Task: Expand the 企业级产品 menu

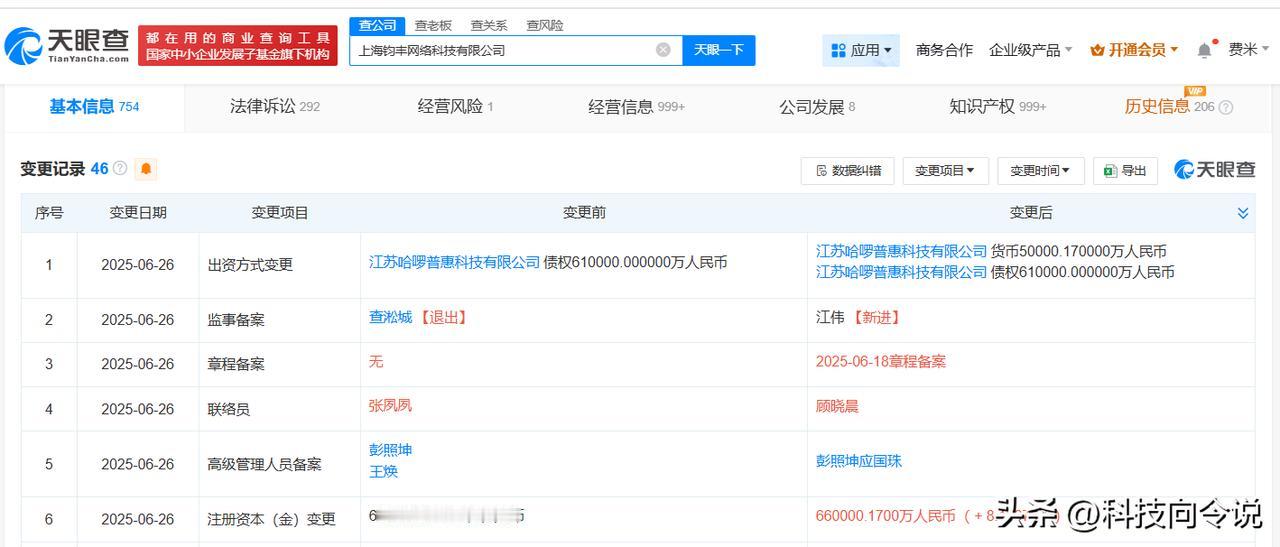Action: click(x=1030, y=50)
